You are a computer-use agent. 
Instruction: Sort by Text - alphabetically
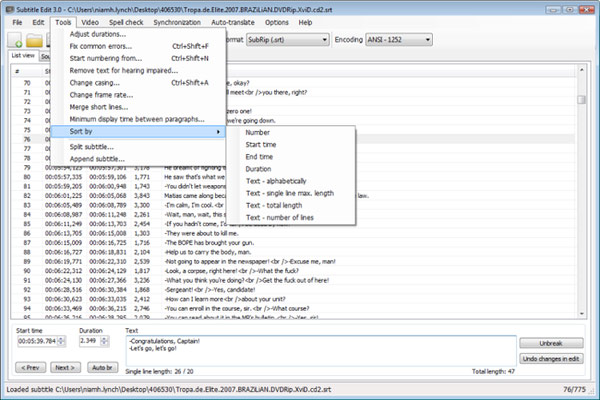[x=285, y=180]
